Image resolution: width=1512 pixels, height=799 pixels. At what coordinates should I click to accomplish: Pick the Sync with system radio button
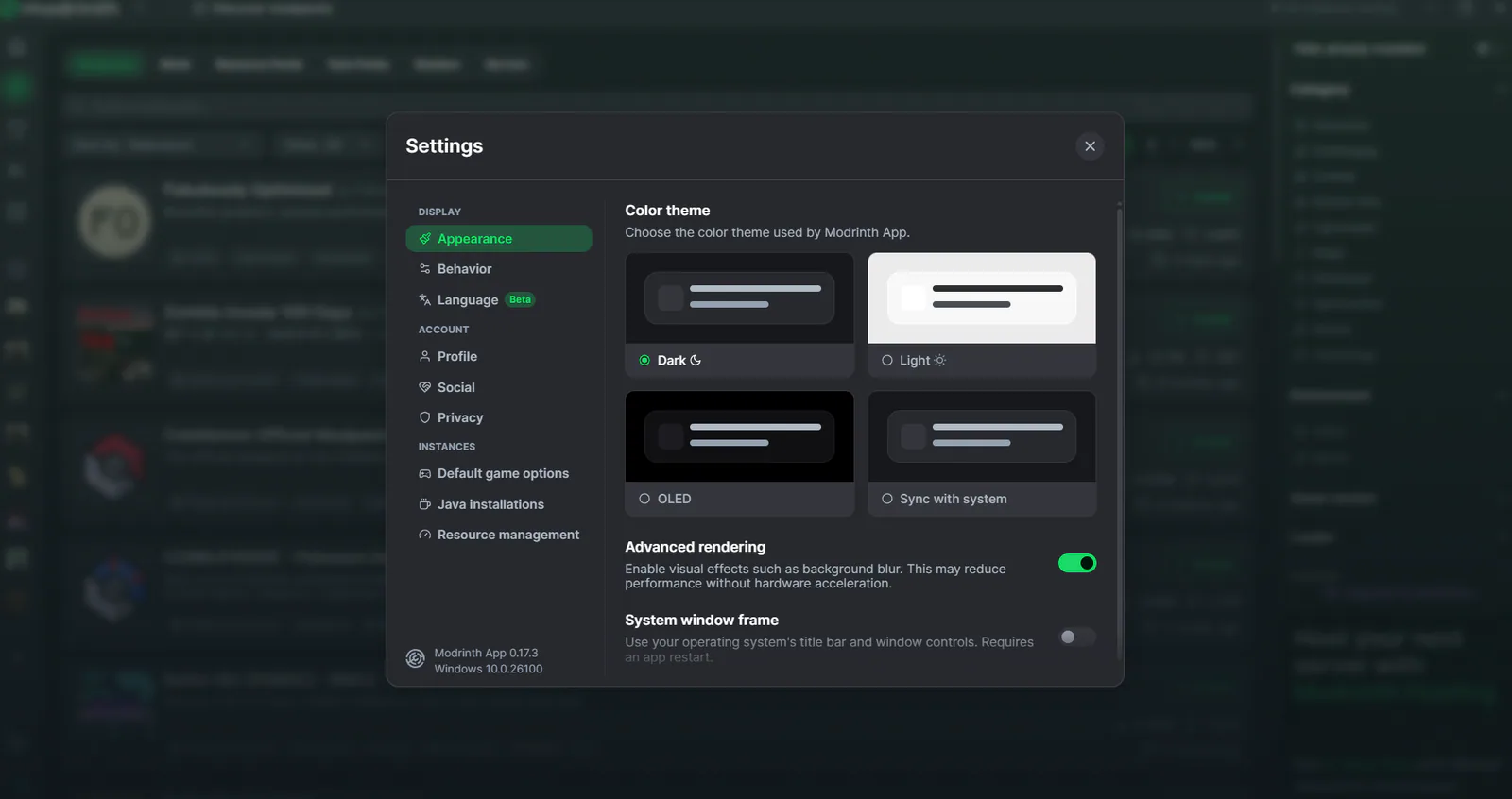pos(887,499)
